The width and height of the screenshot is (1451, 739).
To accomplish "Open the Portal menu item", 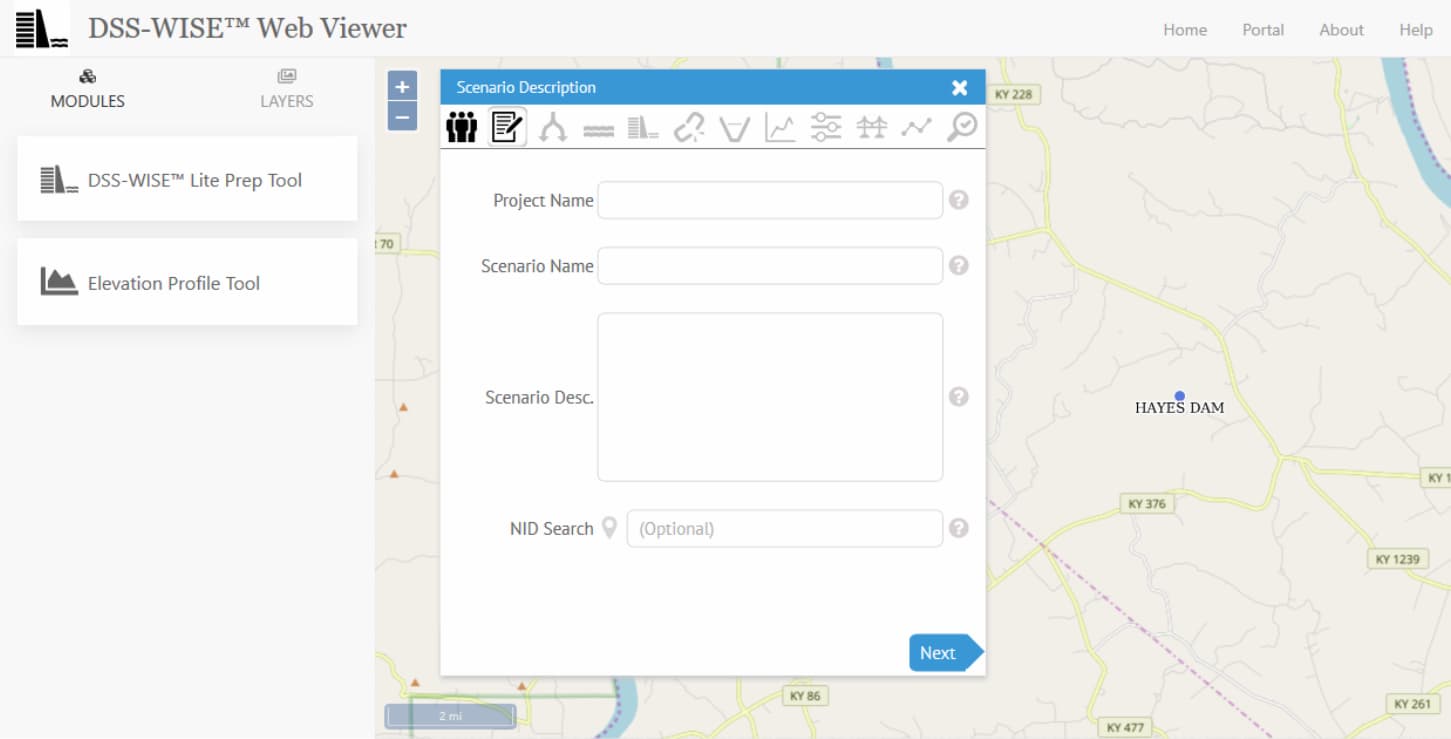I will [1263, 30].
